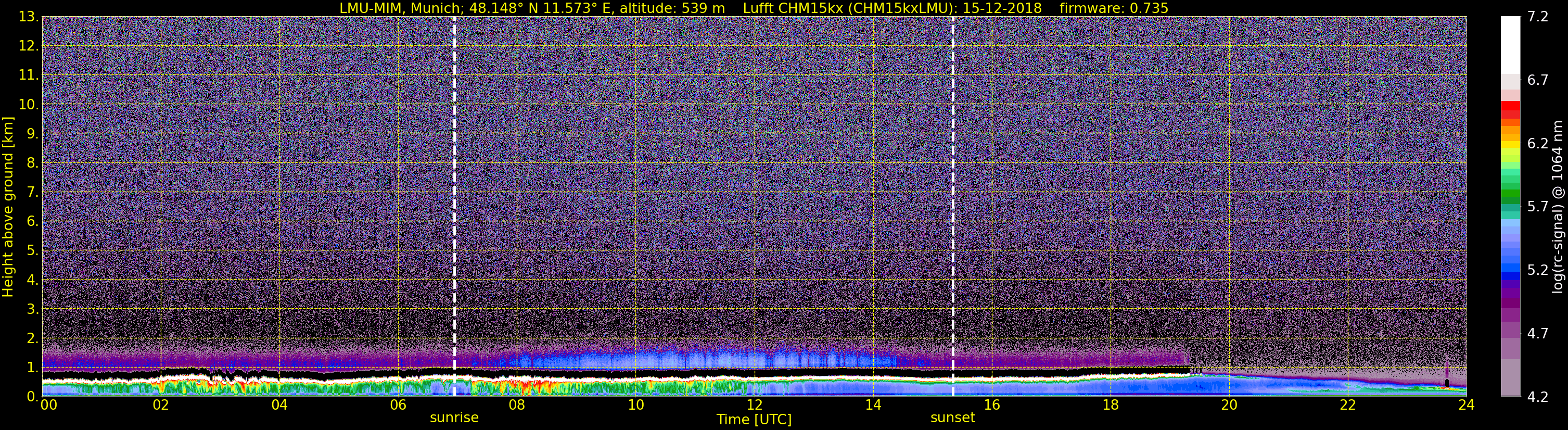Image resolution: width=1568 pixels, height=430 pixels.
Task: Click the Height above ground [km] axis label
Action: point(8,207)
